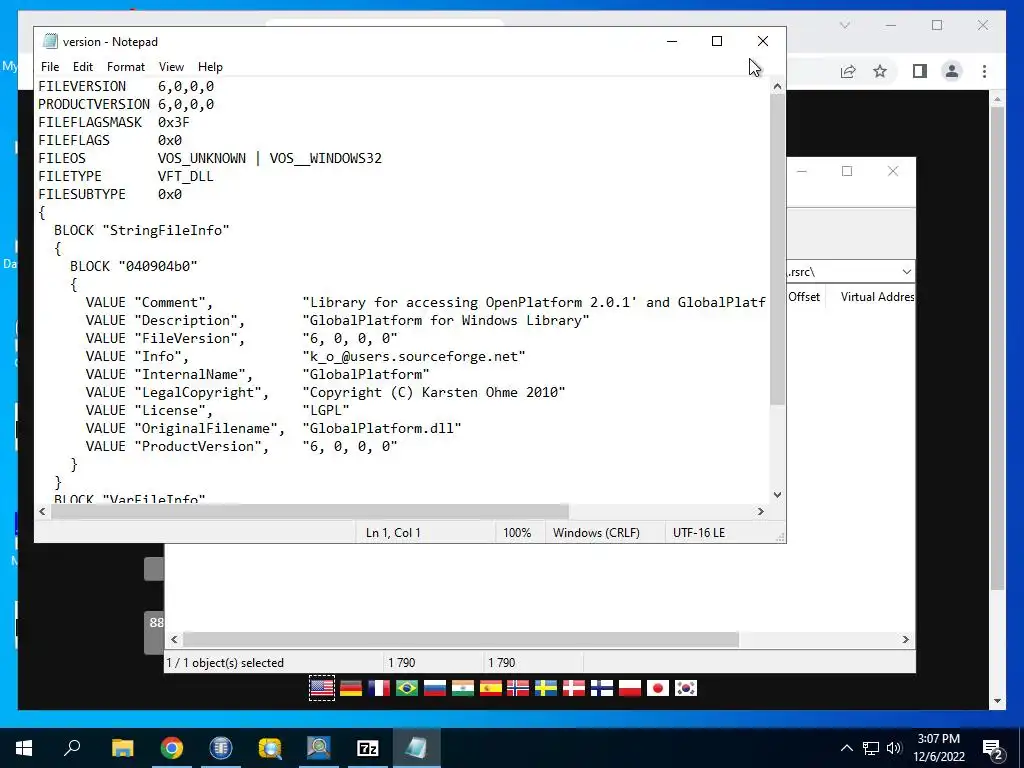Select the South Korean flag language icon

pyautogui.click(x=686, y=688)
